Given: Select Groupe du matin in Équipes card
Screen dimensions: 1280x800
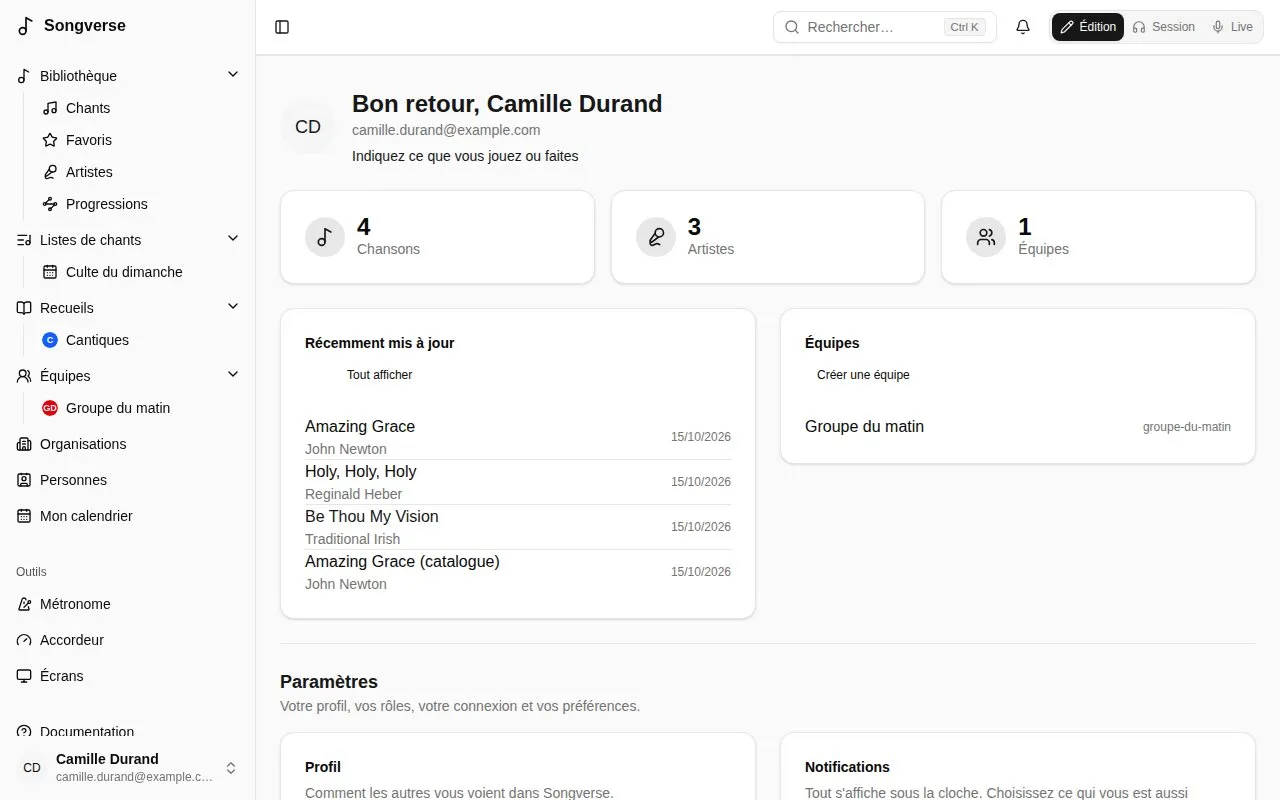Looking at the screenshot, I should point(864,427).
